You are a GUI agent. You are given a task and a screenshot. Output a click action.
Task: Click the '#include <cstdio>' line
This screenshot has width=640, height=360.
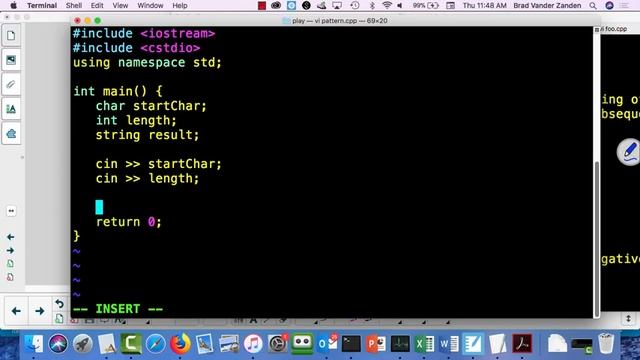136,48
